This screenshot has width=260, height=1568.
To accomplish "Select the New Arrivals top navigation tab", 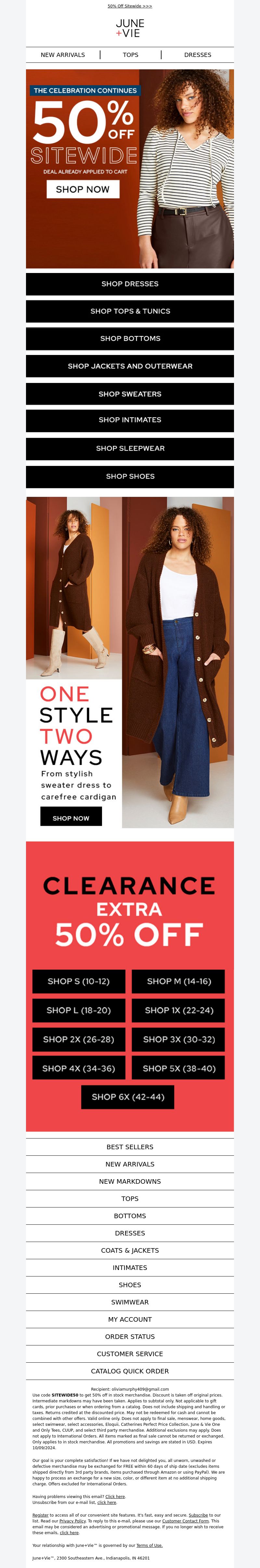I will pos(63,55).
